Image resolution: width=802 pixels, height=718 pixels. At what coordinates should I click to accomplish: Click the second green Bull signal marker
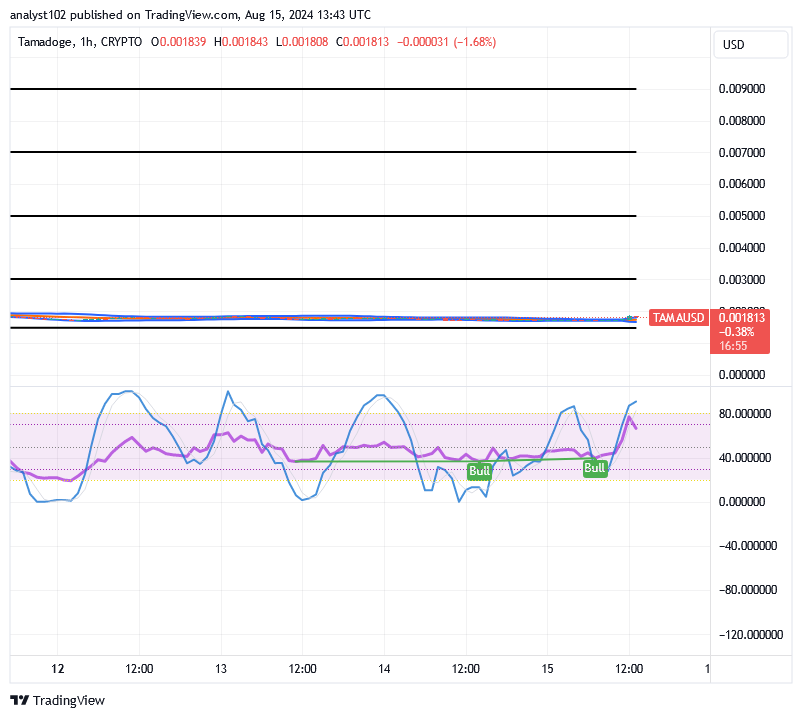click(x=595, y=468)
